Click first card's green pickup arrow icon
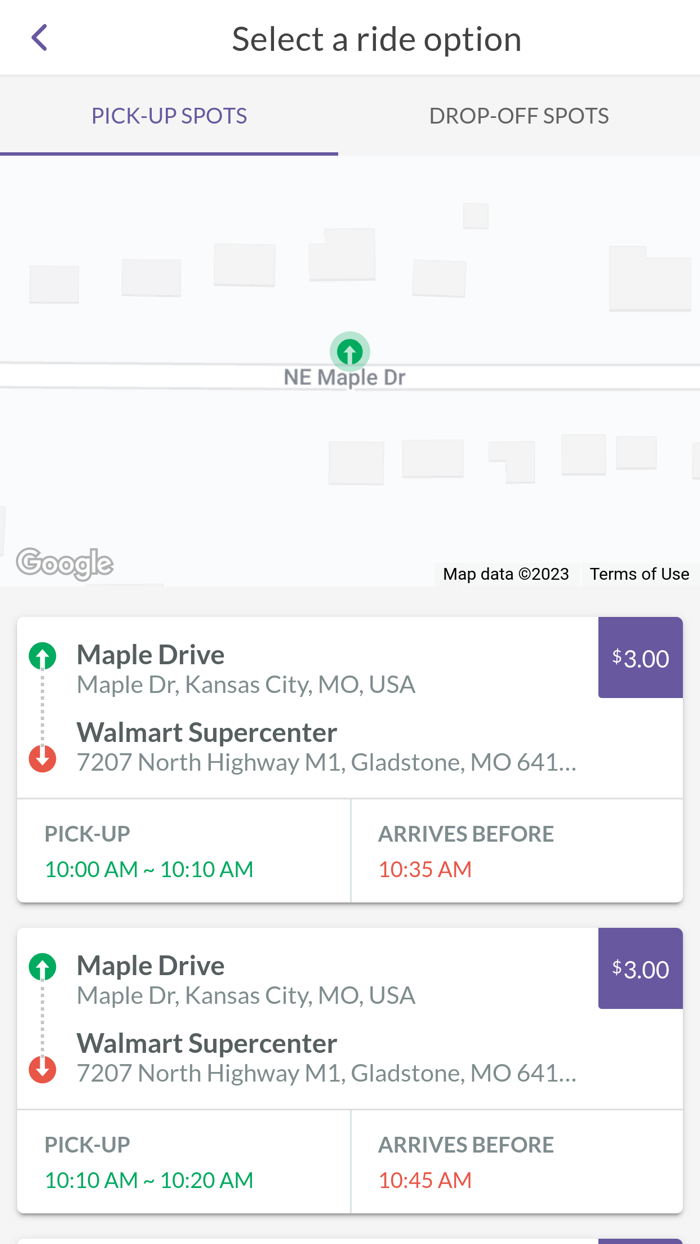The height and width of the screenshot is (1244, 700). pos(42,656)
